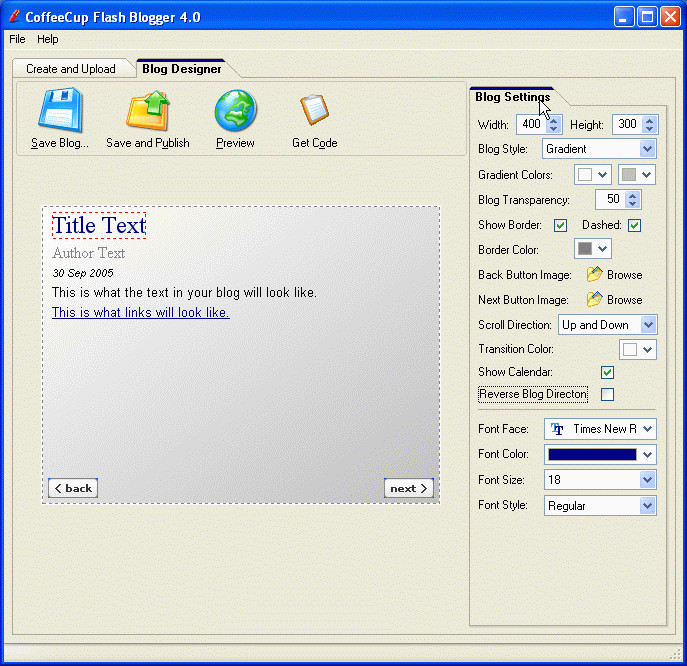The width and height of the screenshot is (687, 666).
Task: Click the Reverse Blog Direction label
Action: pyautogui.click(x=533, y=394)
